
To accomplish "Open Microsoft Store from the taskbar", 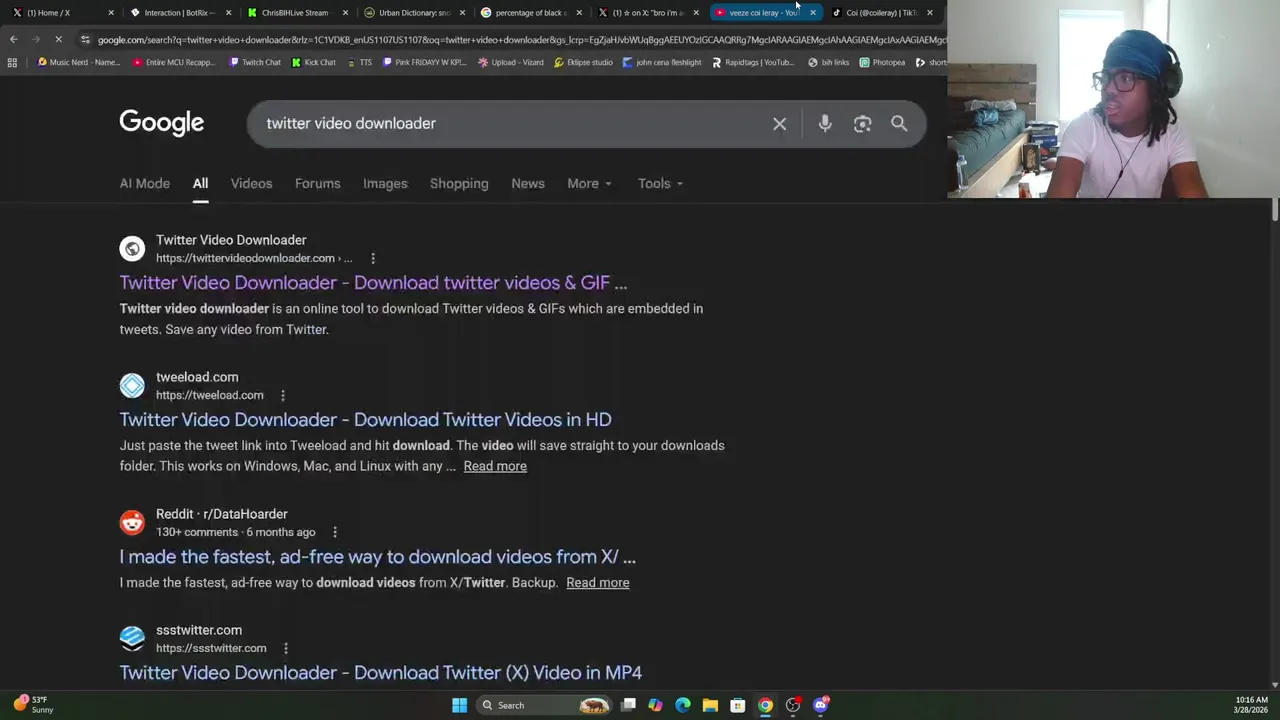I will (x=737, y=705).
